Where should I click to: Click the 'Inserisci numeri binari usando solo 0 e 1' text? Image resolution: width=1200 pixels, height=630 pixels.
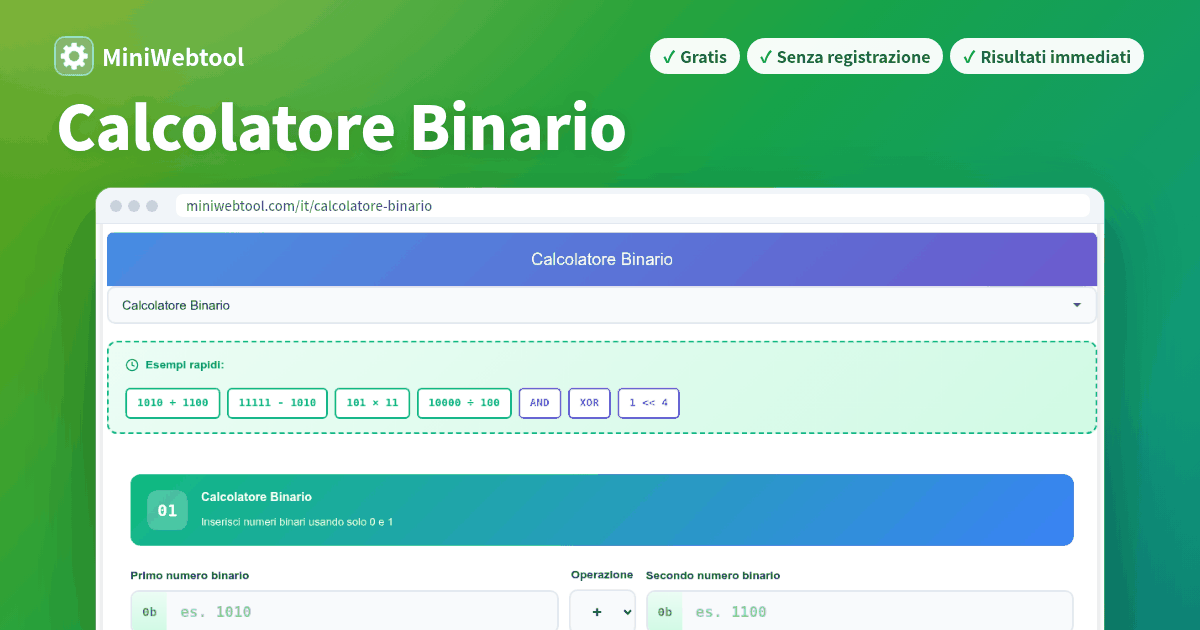coord(297,522)
